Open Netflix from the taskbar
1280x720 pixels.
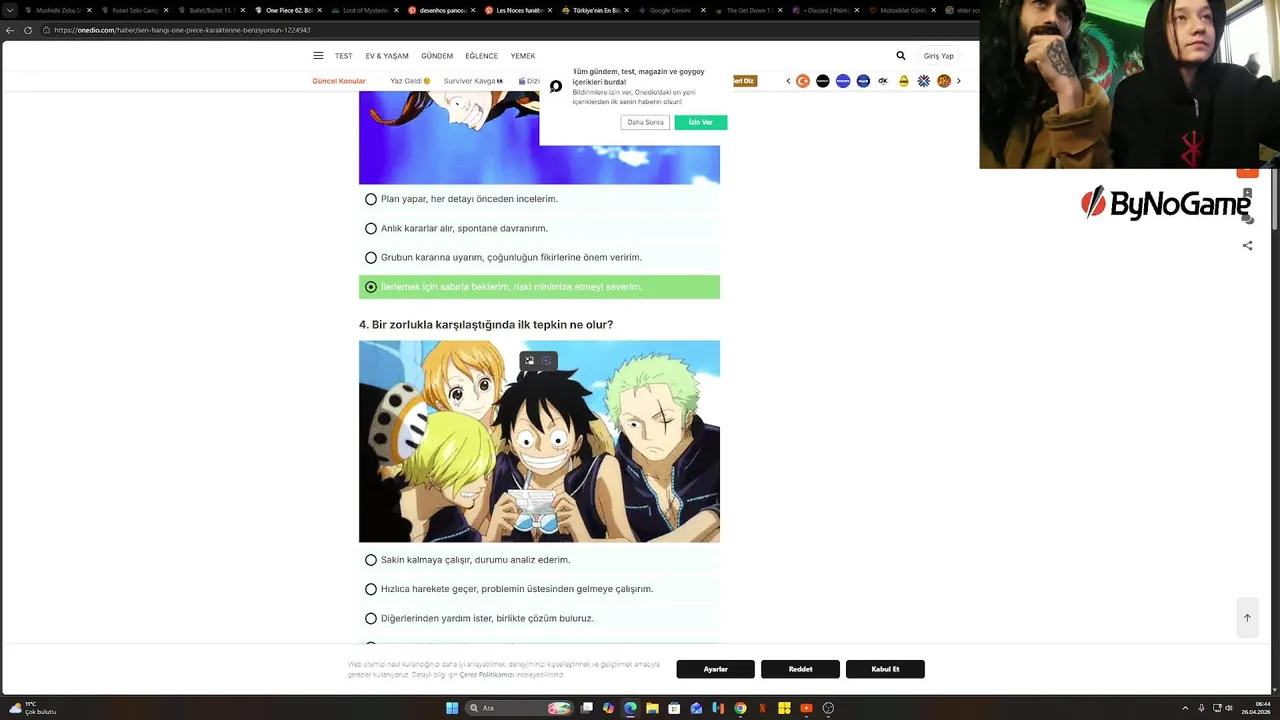click(x=762, y=708)
